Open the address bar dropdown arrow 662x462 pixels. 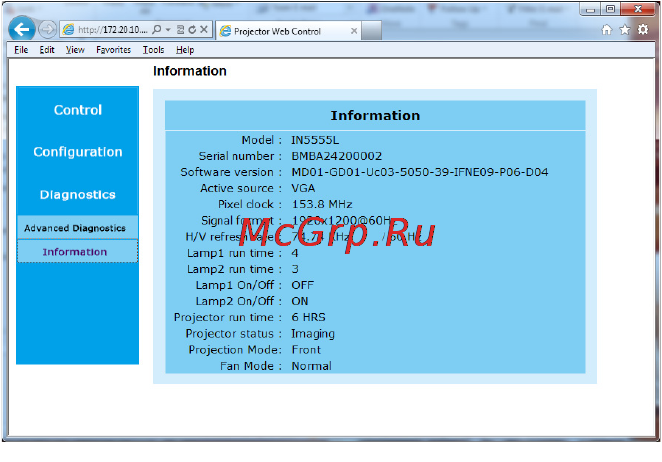tap(168, 30)
